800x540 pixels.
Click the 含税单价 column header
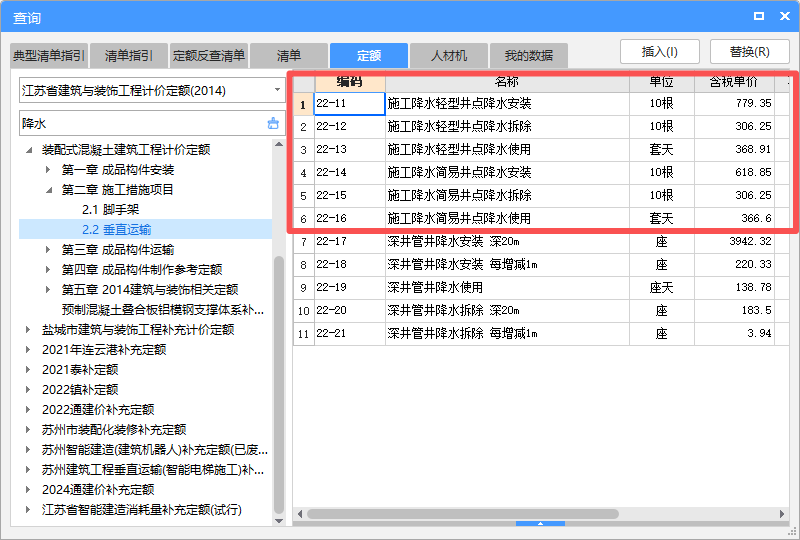[734, 82]
